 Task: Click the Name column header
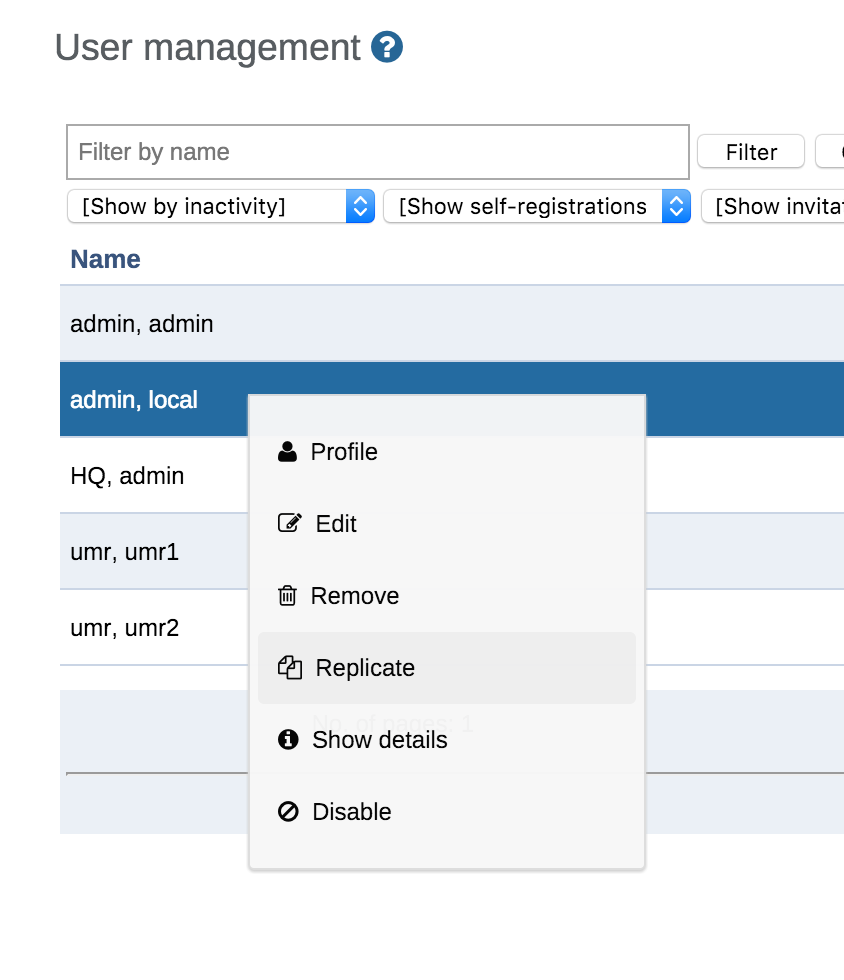(105, 259)
